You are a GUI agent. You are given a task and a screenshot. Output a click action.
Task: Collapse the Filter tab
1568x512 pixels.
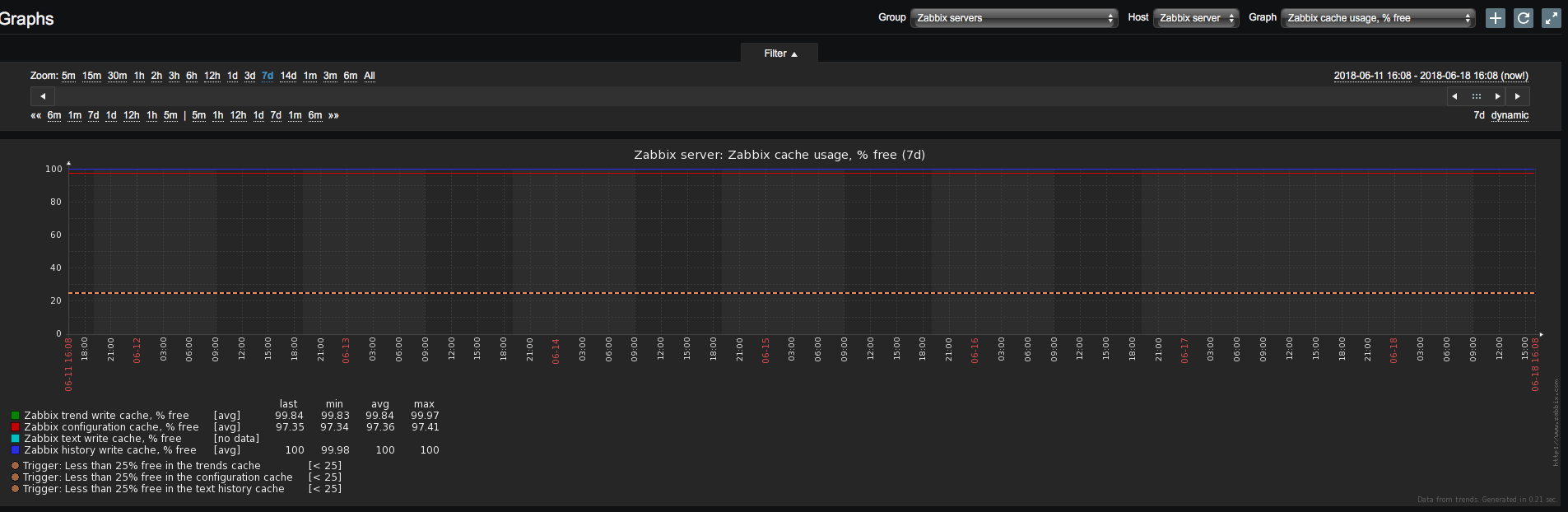click(x=779, y=54)
